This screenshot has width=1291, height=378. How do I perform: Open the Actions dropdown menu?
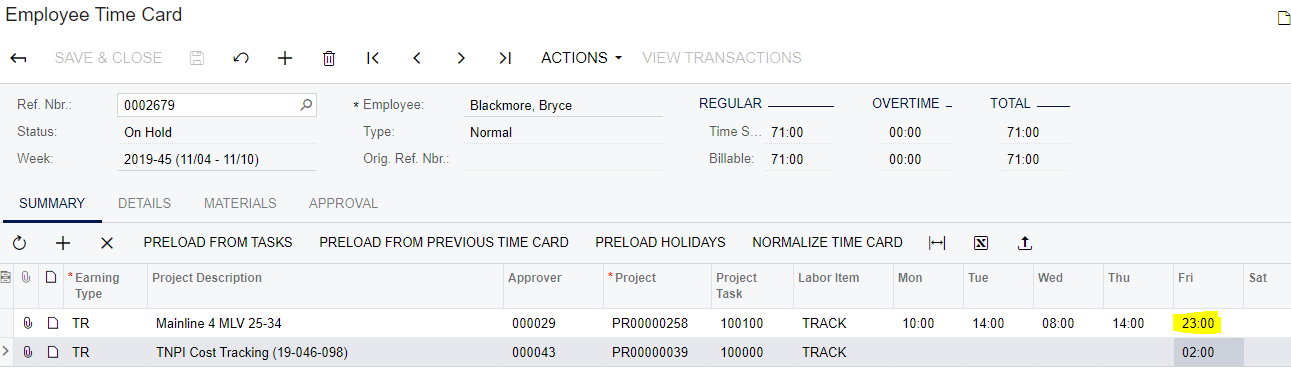(581, 58)
